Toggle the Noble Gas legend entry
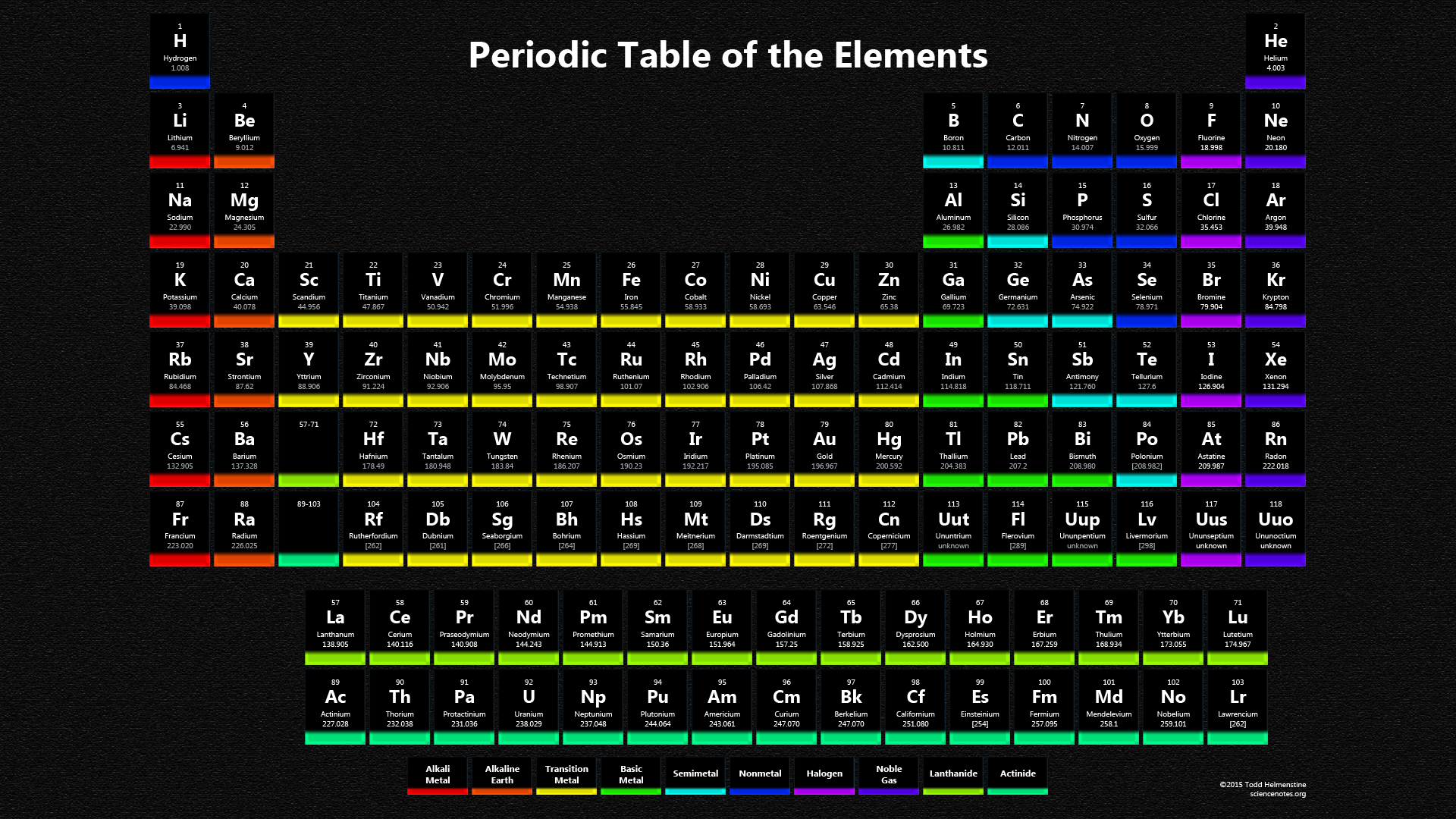1456x819 pixels. [x=888, y=773]
